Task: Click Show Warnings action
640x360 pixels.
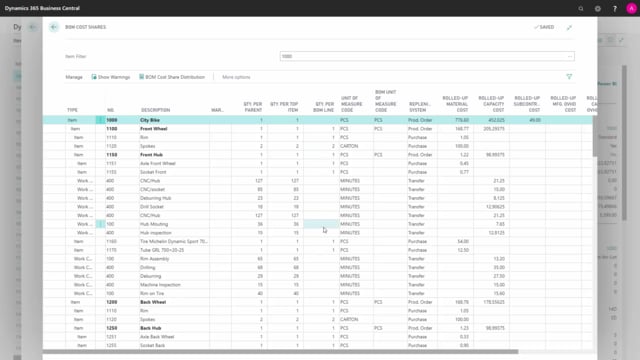Action: [x=111, y=77]
